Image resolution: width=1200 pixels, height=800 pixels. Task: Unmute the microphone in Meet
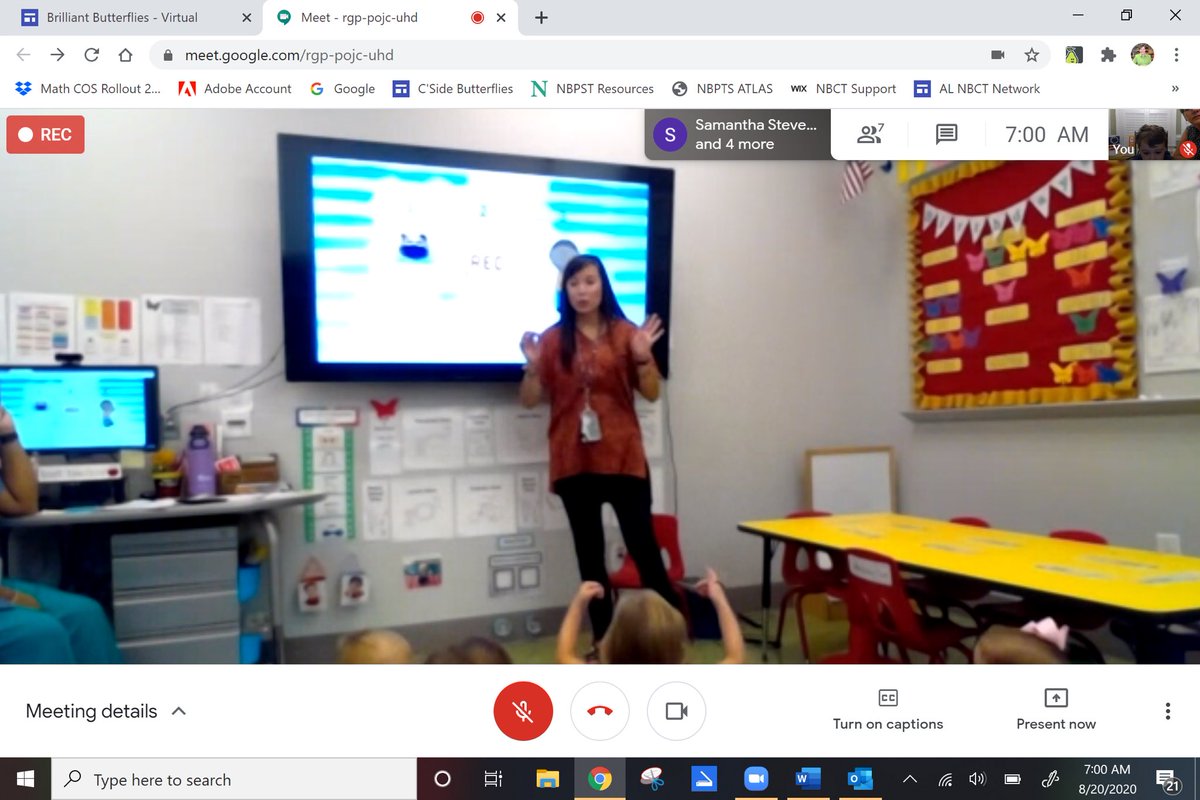[x=522, y=711]
